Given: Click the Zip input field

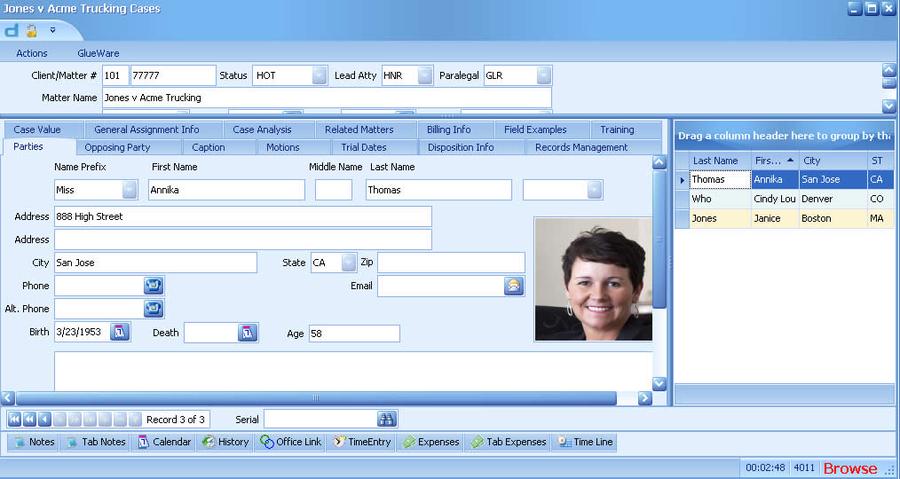Looking at the screenshot, I should coord(451,262).
